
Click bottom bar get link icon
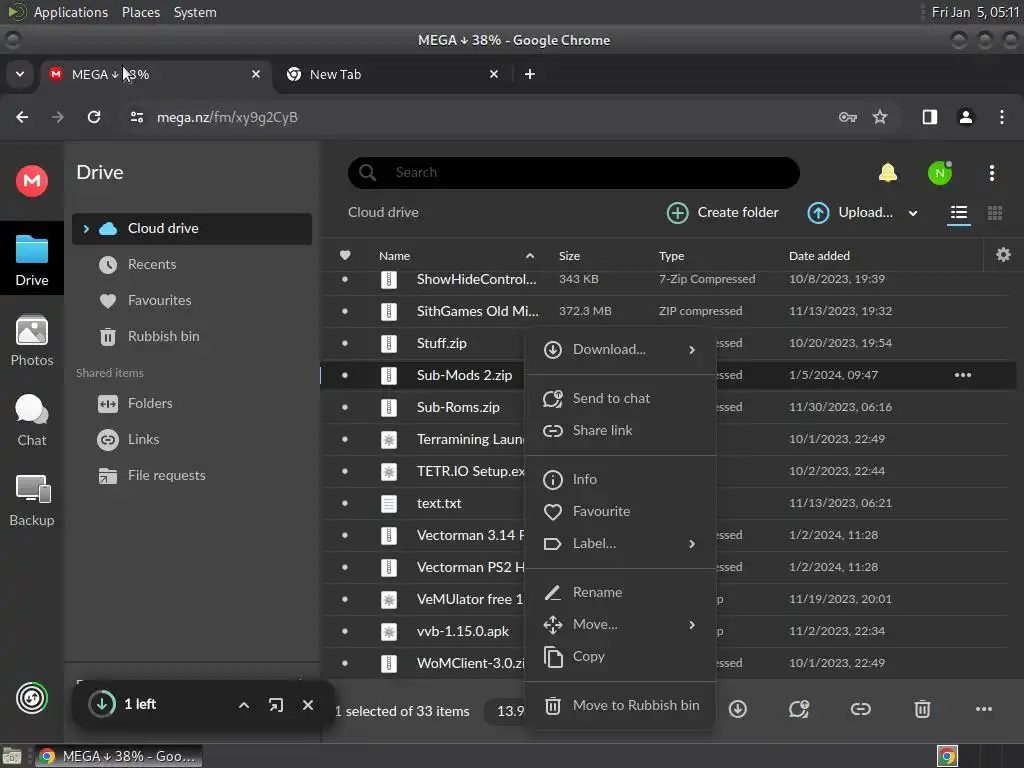(861, 709)
